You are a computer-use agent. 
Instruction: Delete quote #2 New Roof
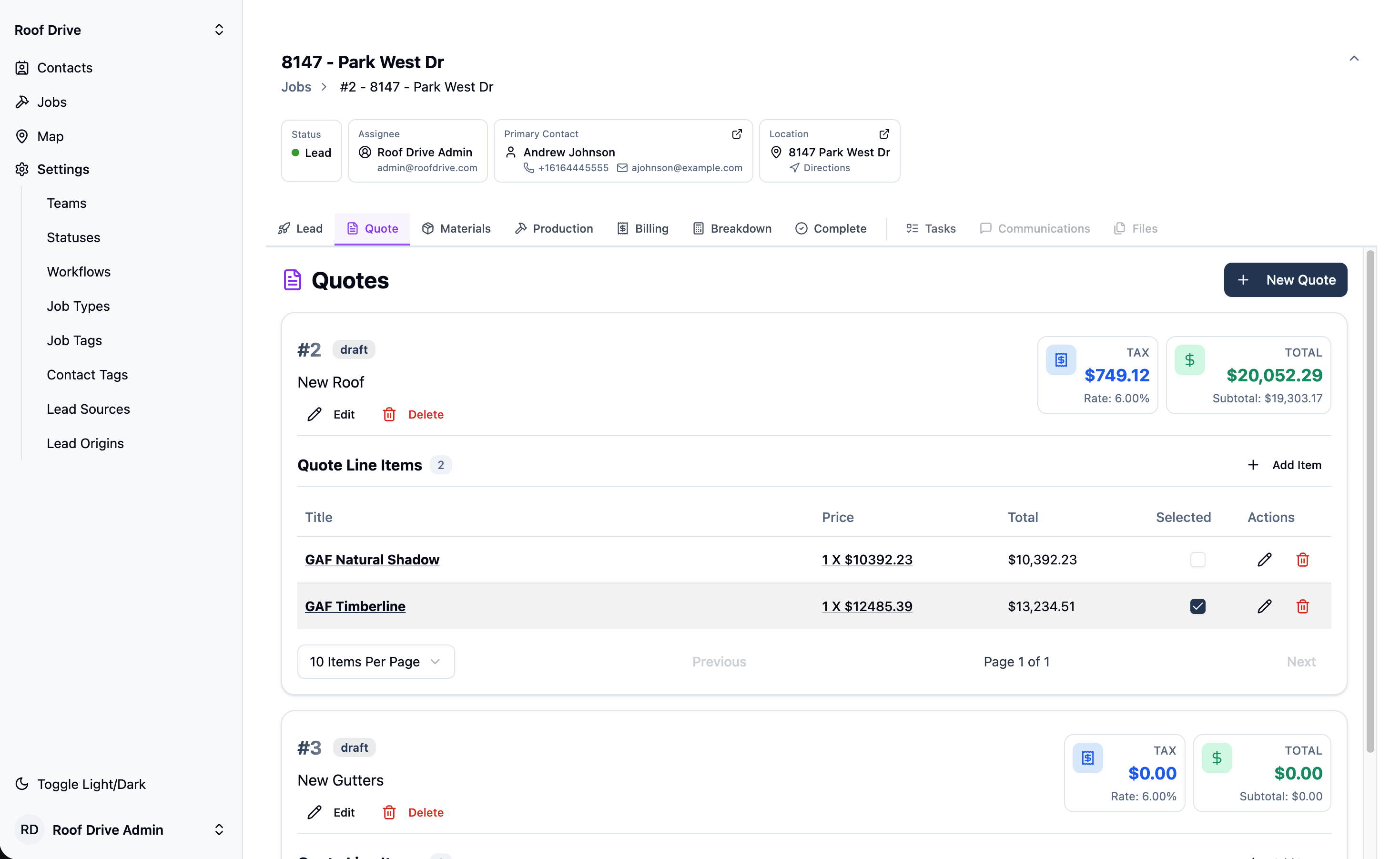pyautogui.click(x=413, y=414)
